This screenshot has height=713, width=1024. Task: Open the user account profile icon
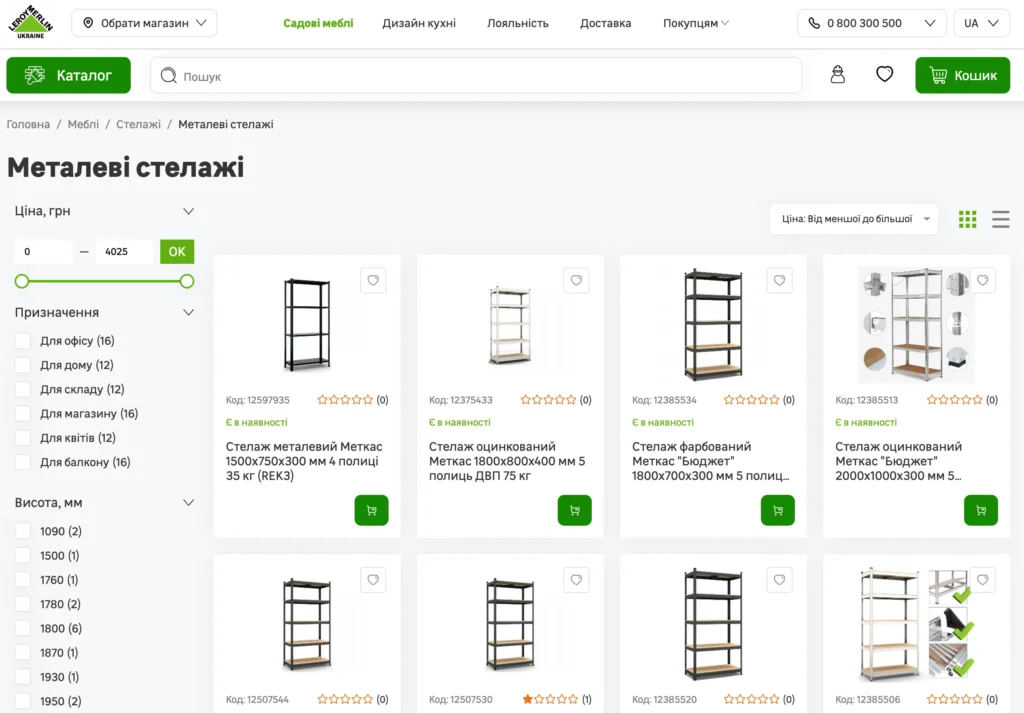point(838,75)
